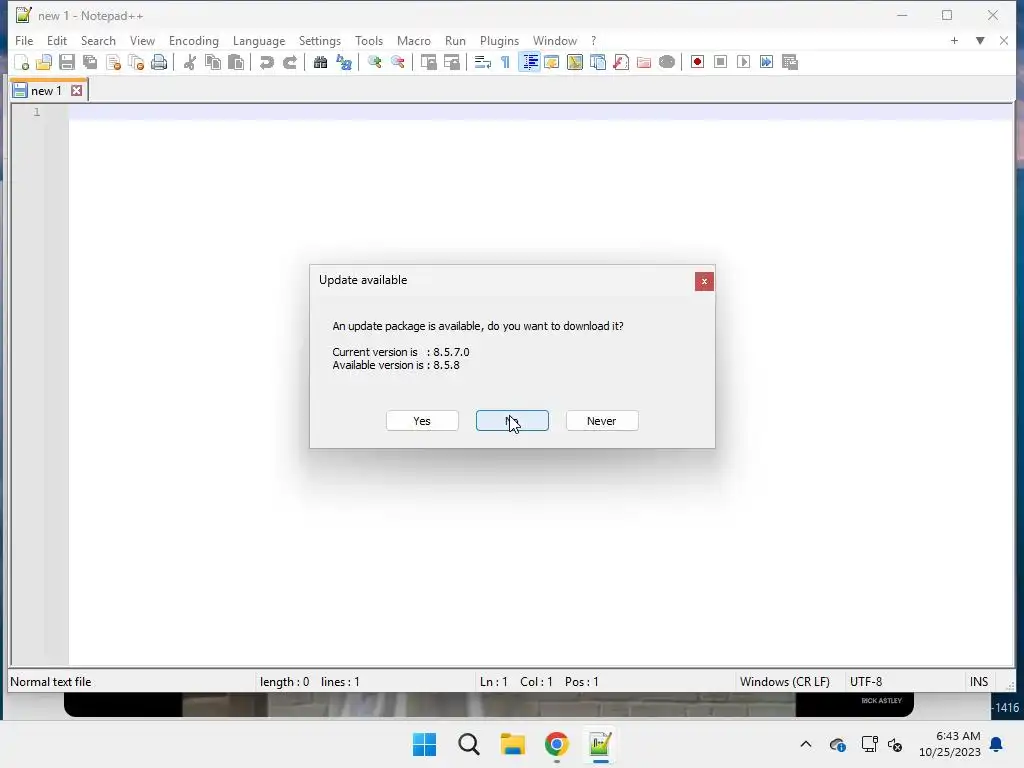Open the Macro menu

pyautogui.click(x=413, y=40)
